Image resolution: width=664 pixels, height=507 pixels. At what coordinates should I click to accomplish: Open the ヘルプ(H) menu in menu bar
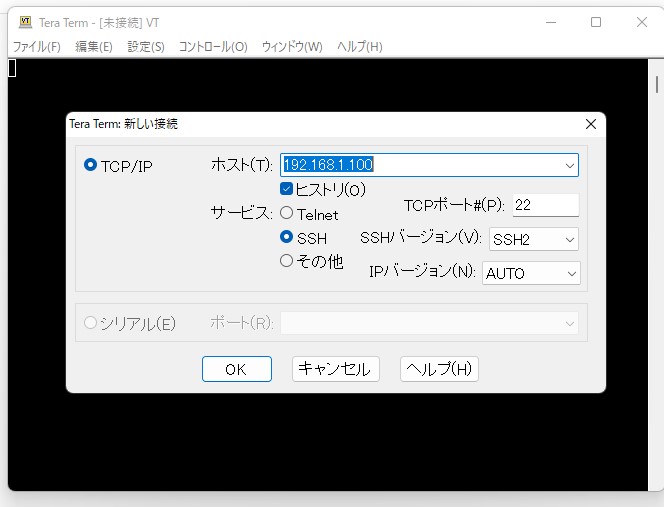coord(360,47)
